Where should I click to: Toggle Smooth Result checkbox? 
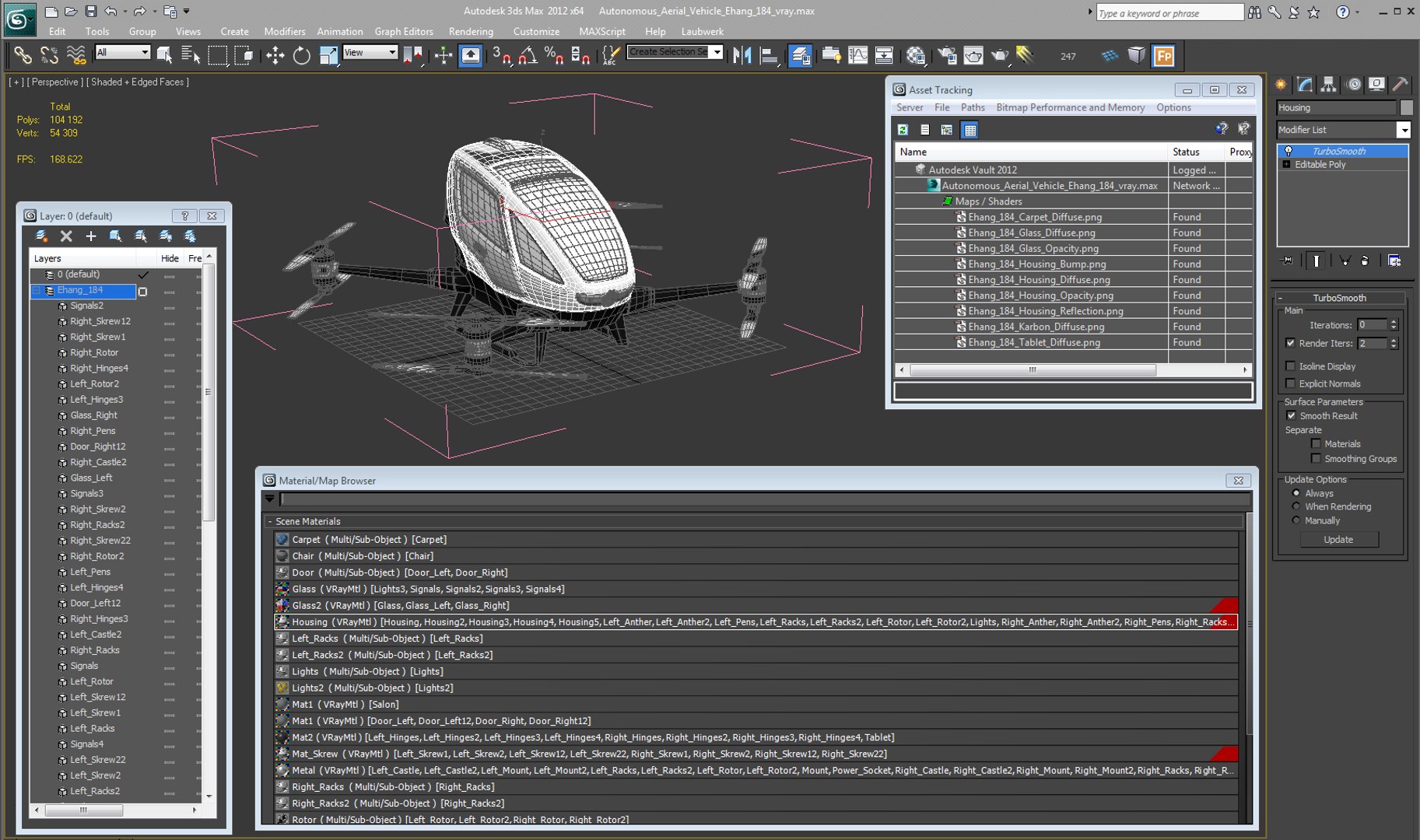(x=1292, y=416)
